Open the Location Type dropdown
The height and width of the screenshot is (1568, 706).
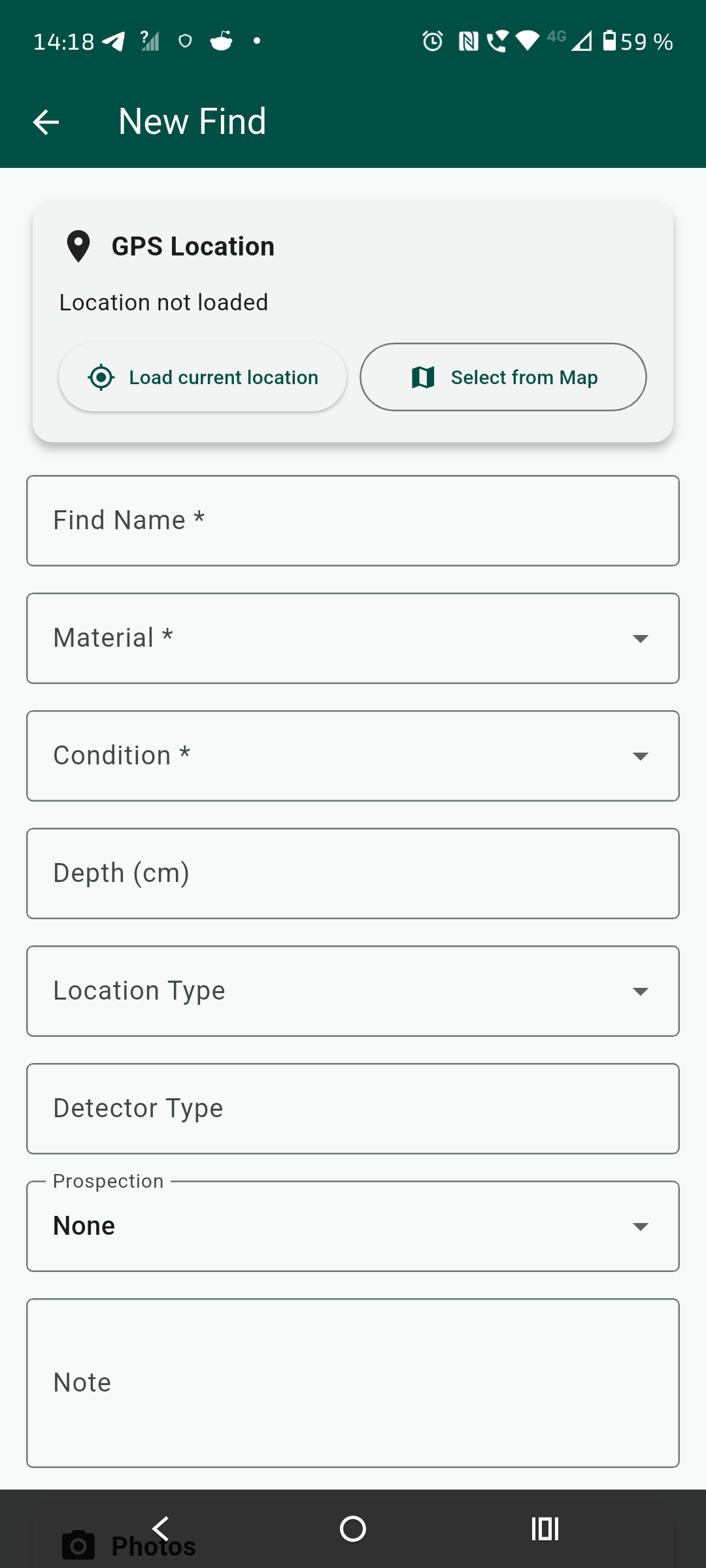coord(353,991)
